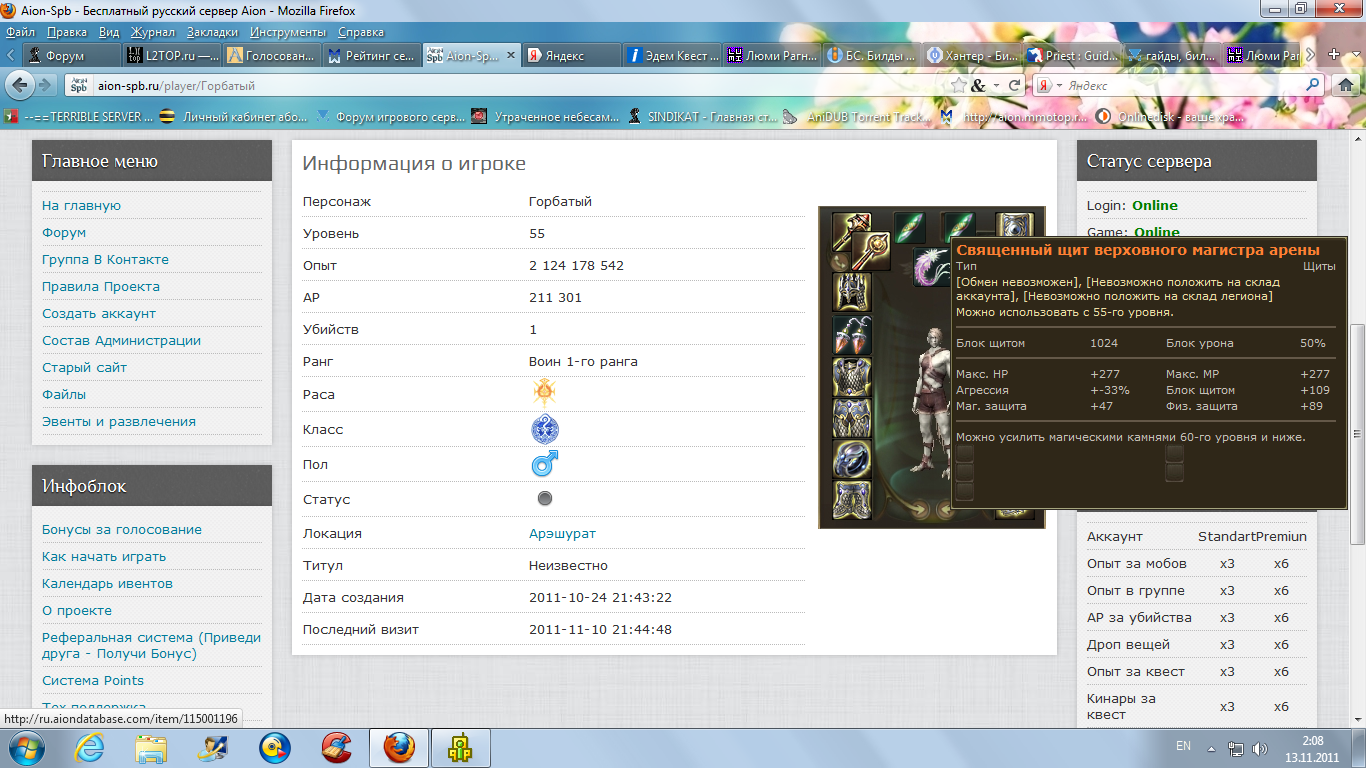Open Бонусы за голосование link
This screenshot has height=768, width=1366.
pos(122,529)
